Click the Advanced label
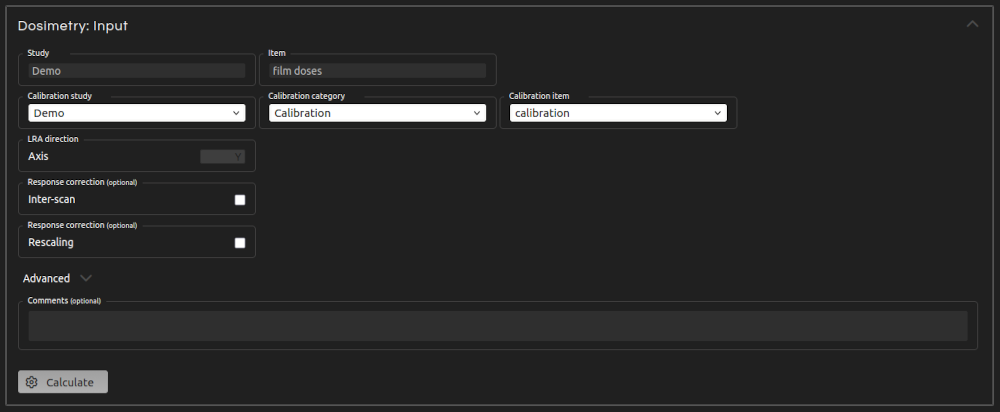Image resolution: width=1000 pixels, height=412 pixels. click(47, 278)
